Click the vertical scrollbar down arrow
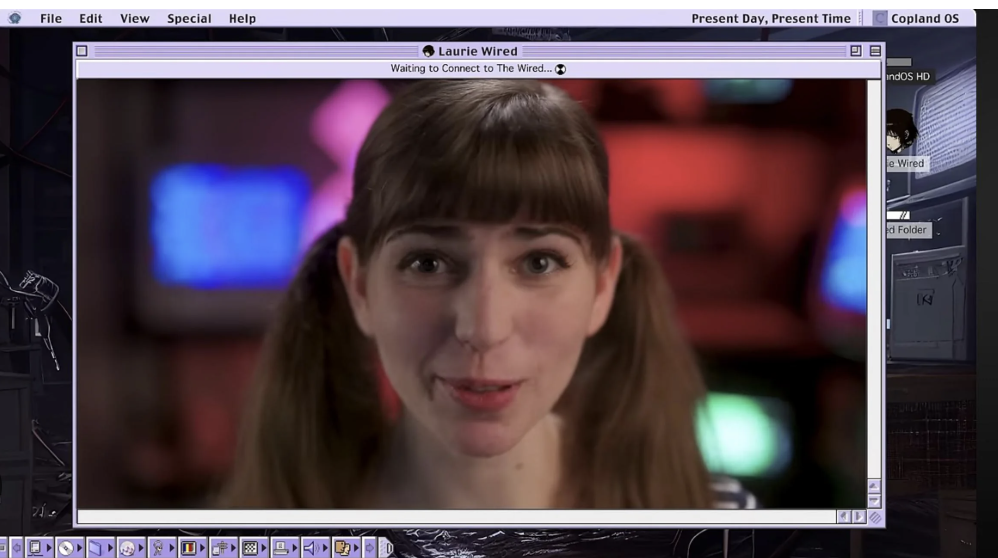Viewport: 998px width, 558px height. pos(874,501)
